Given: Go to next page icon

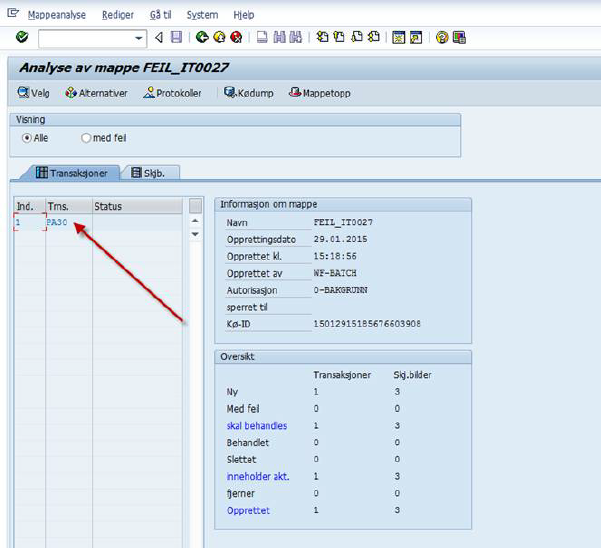Looking at the screenshot, I should click(x=357, y=37).
